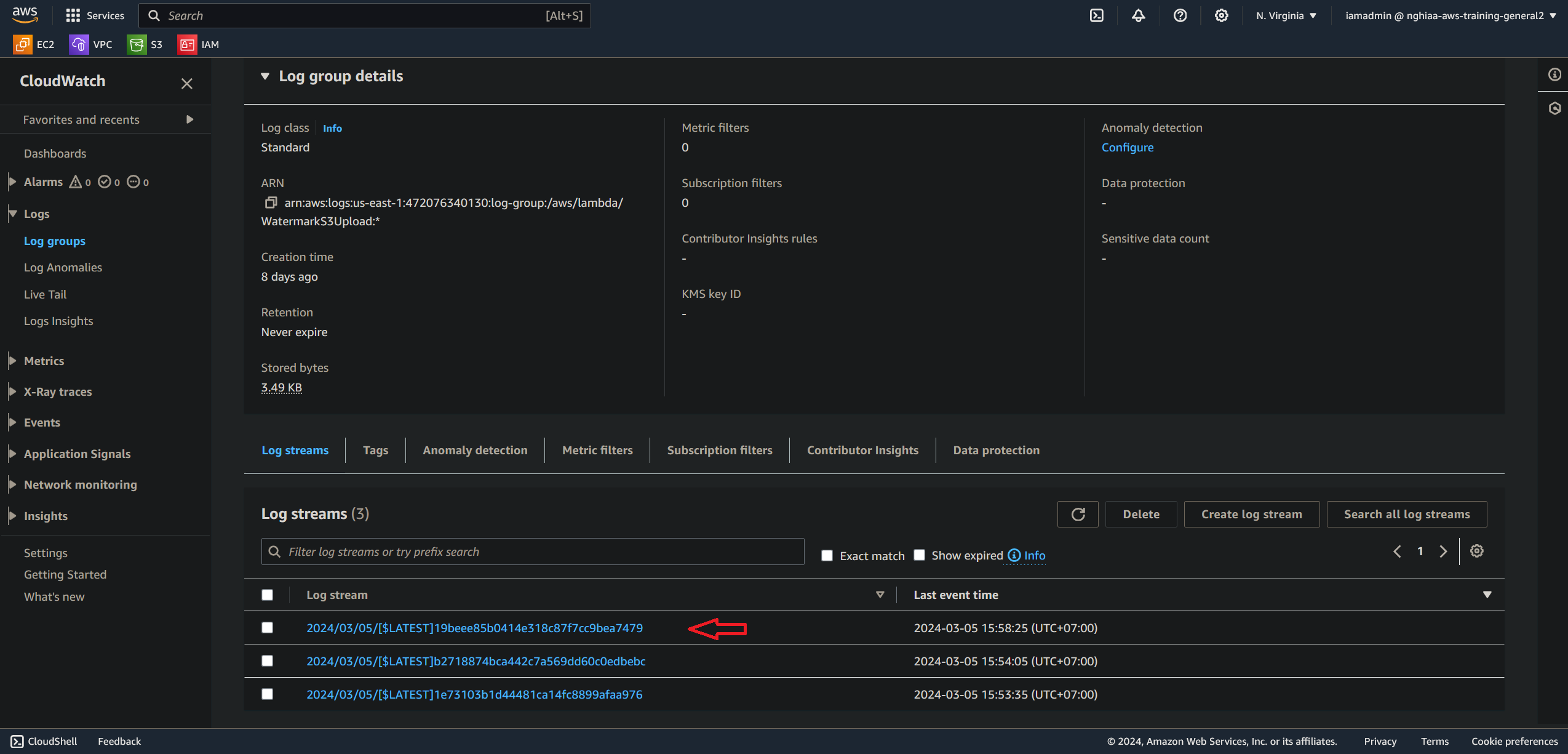Open Configure anomaly detection link
The image size is (1568, 754).
(x=1128, y=147)
